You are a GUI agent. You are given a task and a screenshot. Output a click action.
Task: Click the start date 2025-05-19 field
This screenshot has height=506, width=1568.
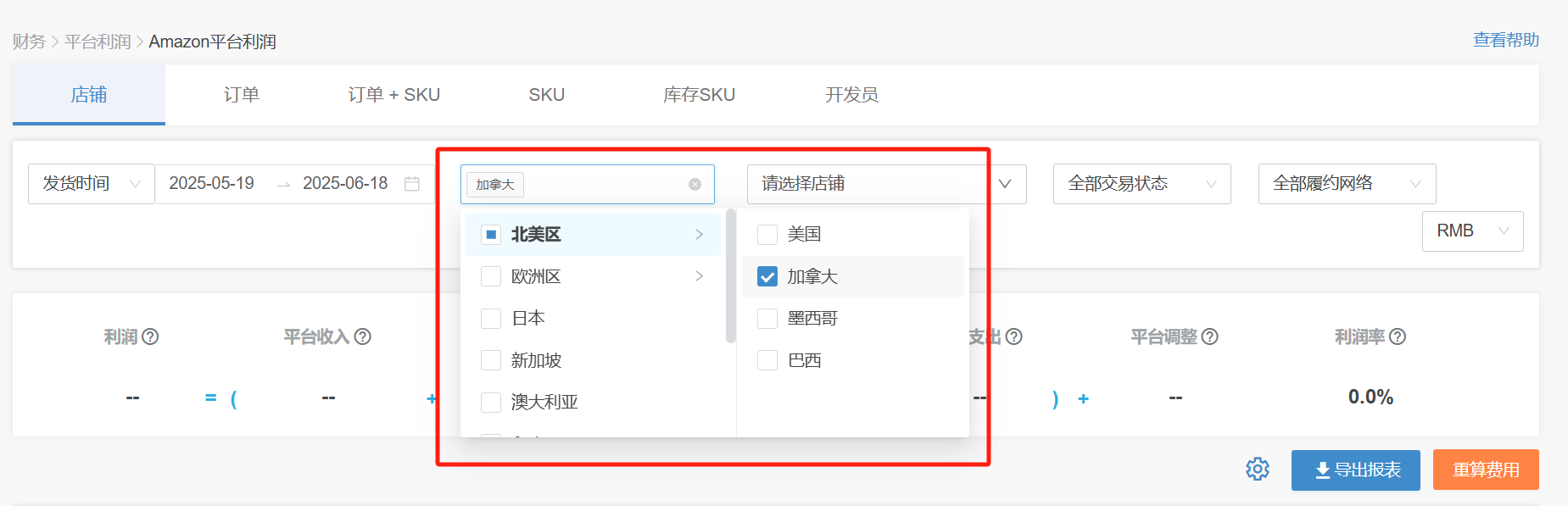click(x=212, y=184)
